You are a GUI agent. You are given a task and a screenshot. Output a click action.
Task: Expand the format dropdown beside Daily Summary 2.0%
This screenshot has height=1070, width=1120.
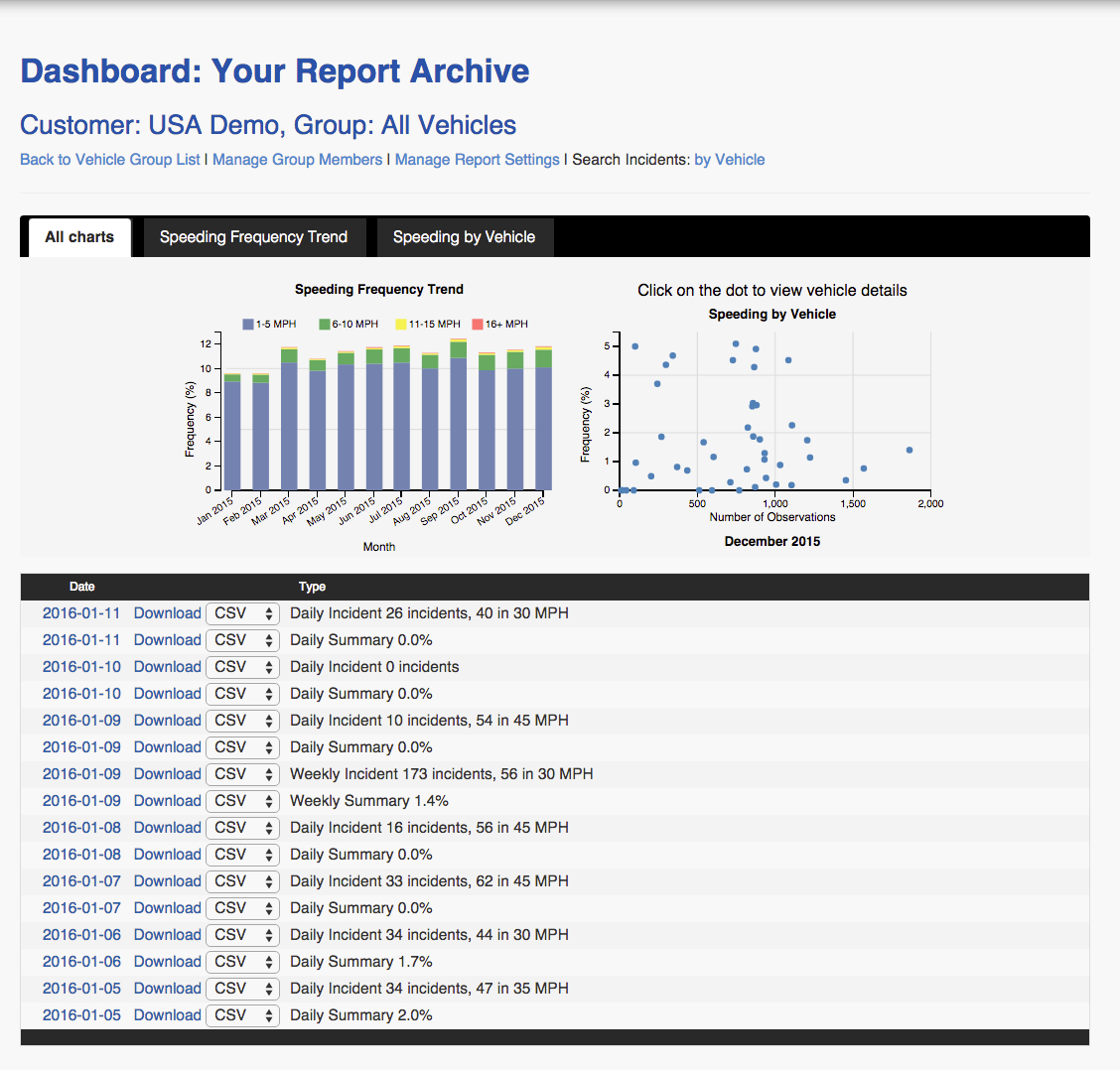pyautogui.click(x=242, y=1015)
